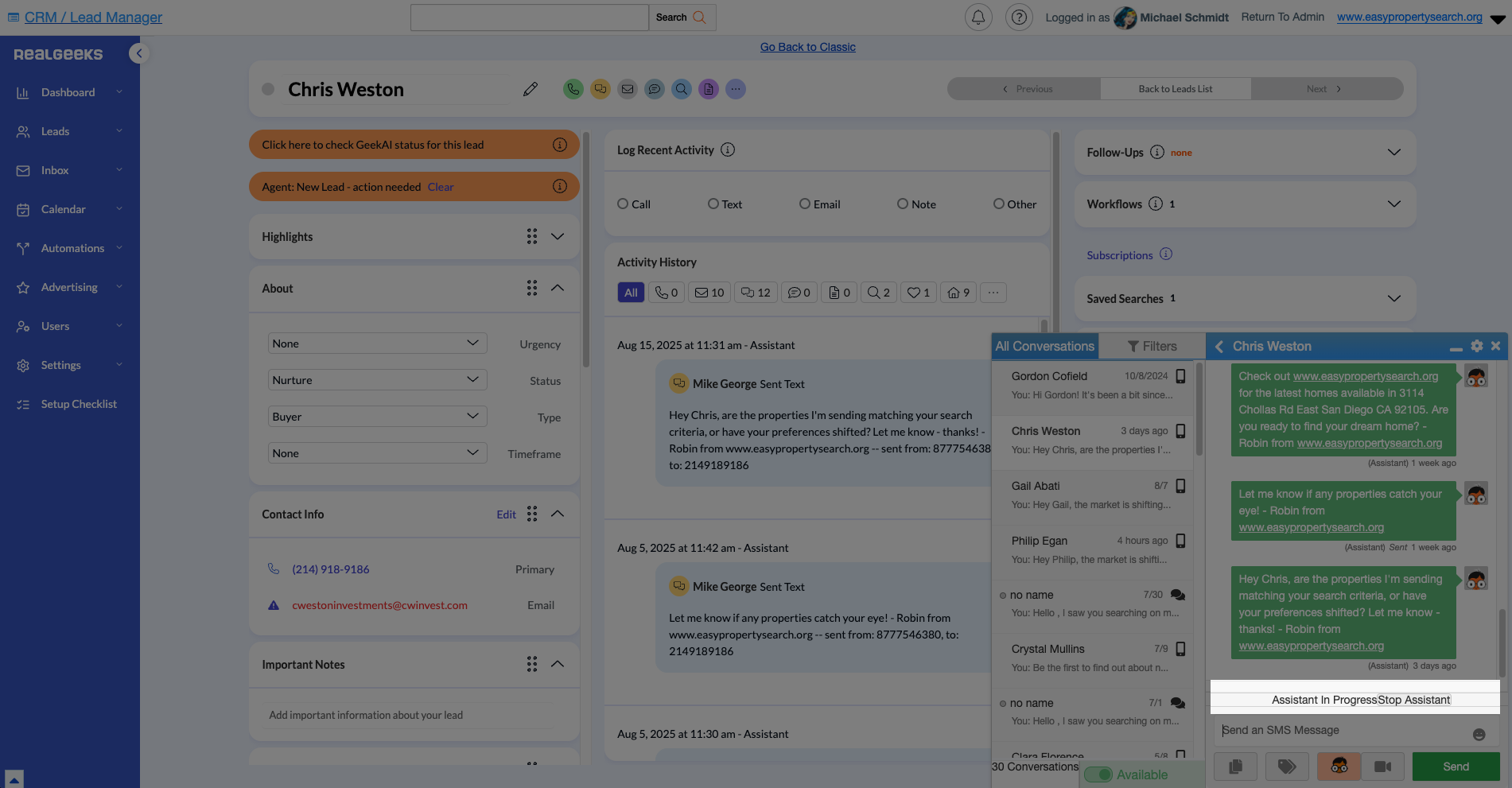Click the pencil icon to edit lead name
Image resolution: width=1512 pixels, height=788 pixels.
click(531, 89)
